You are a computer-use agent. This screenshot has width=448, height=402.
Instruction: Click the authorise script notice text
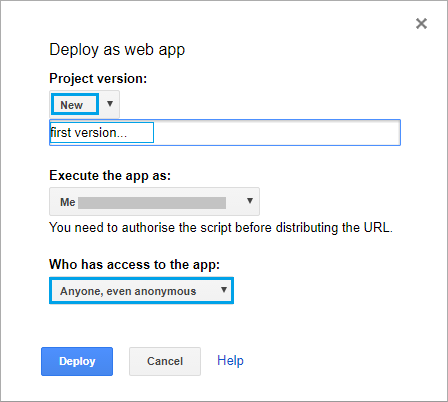tap(221, 228)
